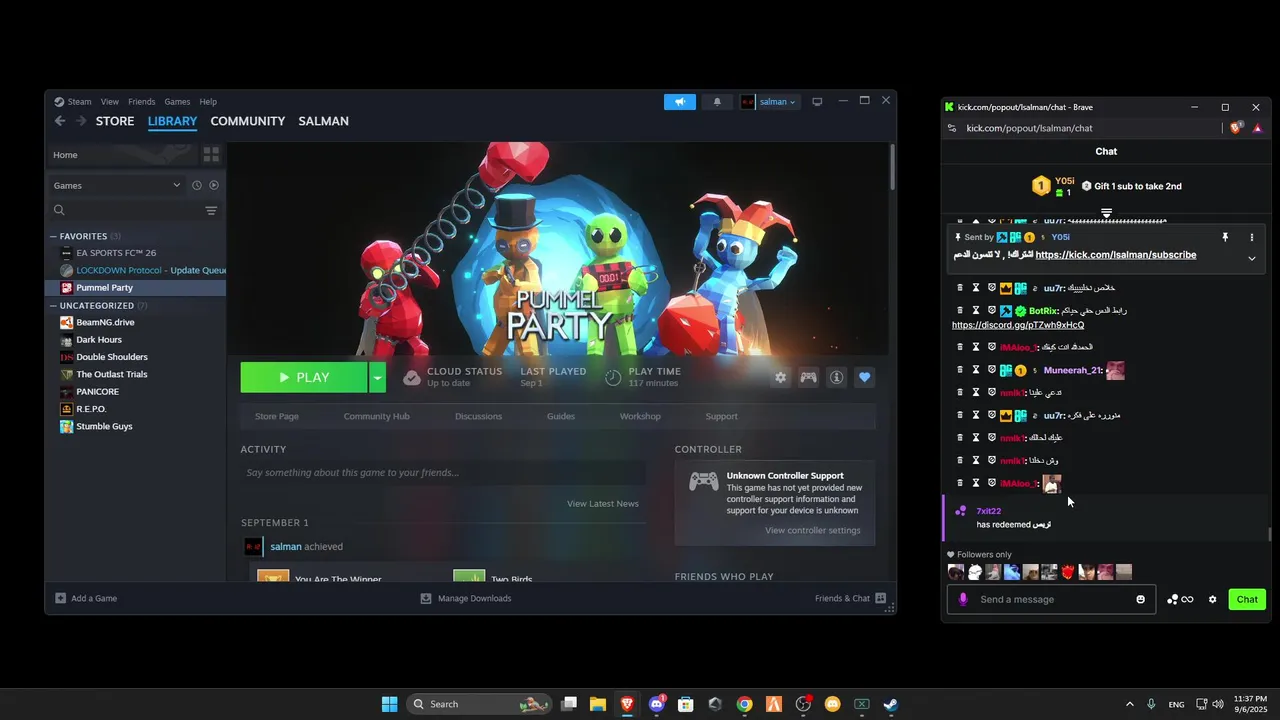Screen dimensions: 1280x720
Task: Open pinned message three-dot options
Action: [x=1251, y=237]
